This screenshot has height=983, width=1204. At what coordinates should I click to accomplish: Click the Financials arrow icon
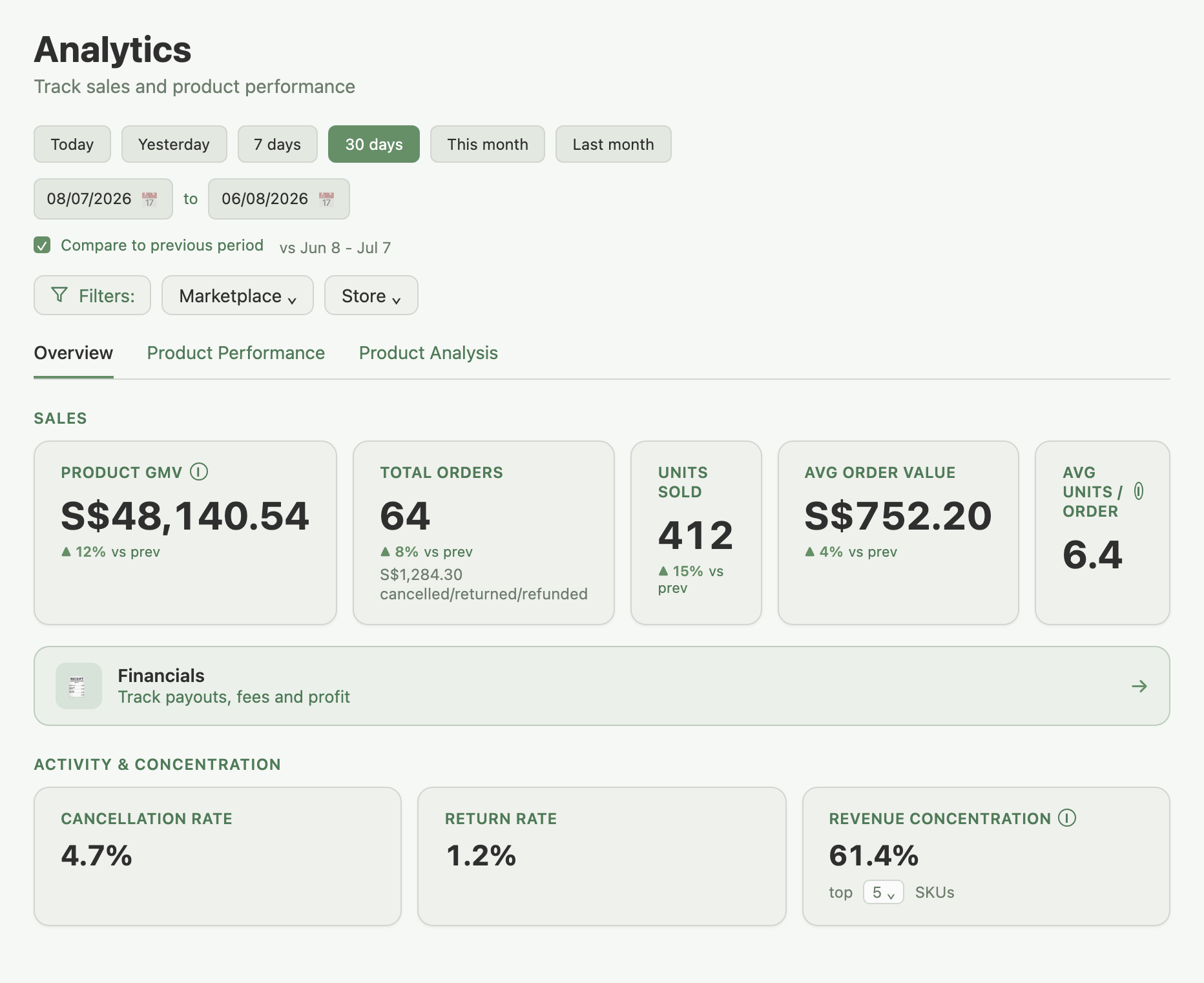coord(1139,686)
